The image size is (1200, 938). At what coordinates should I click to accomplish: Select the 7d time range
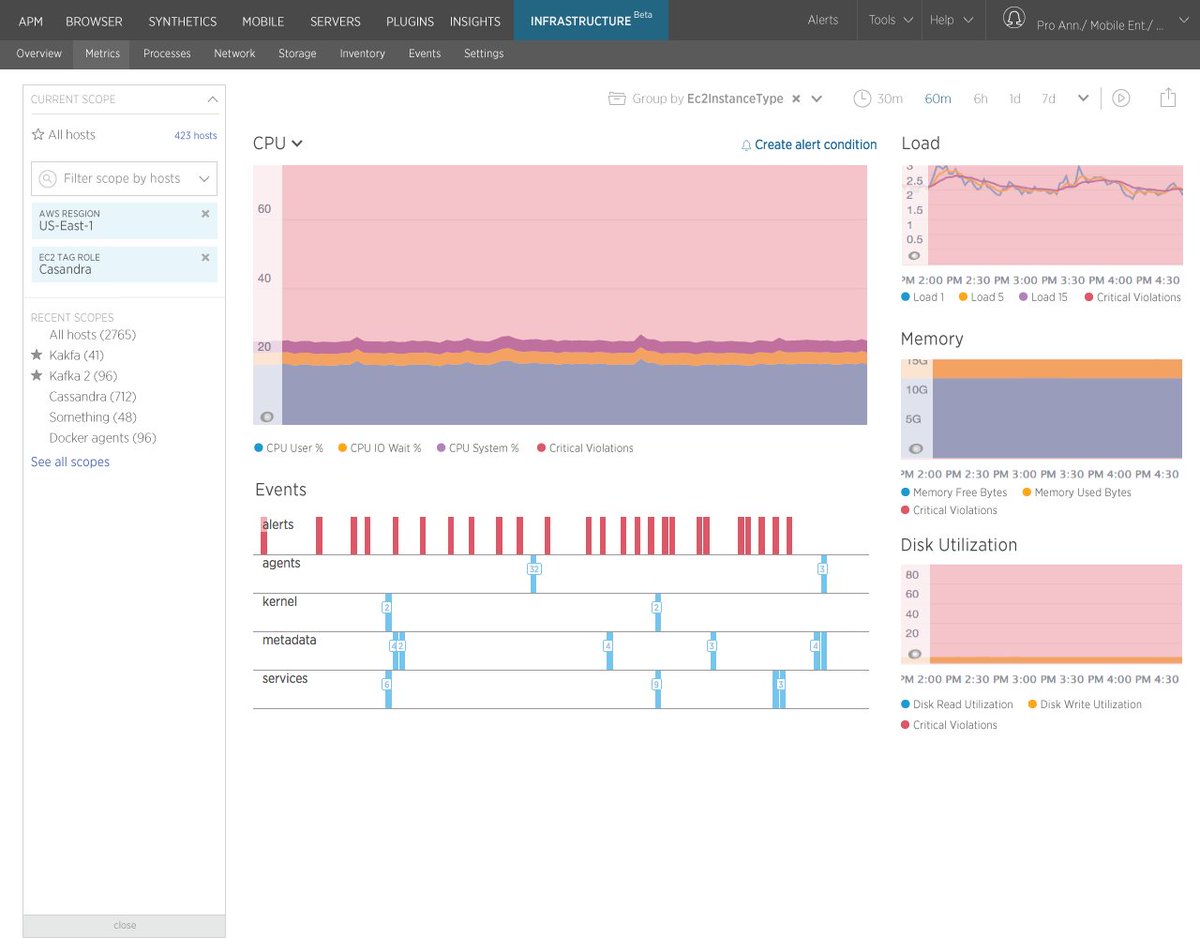coord(1048,99)
